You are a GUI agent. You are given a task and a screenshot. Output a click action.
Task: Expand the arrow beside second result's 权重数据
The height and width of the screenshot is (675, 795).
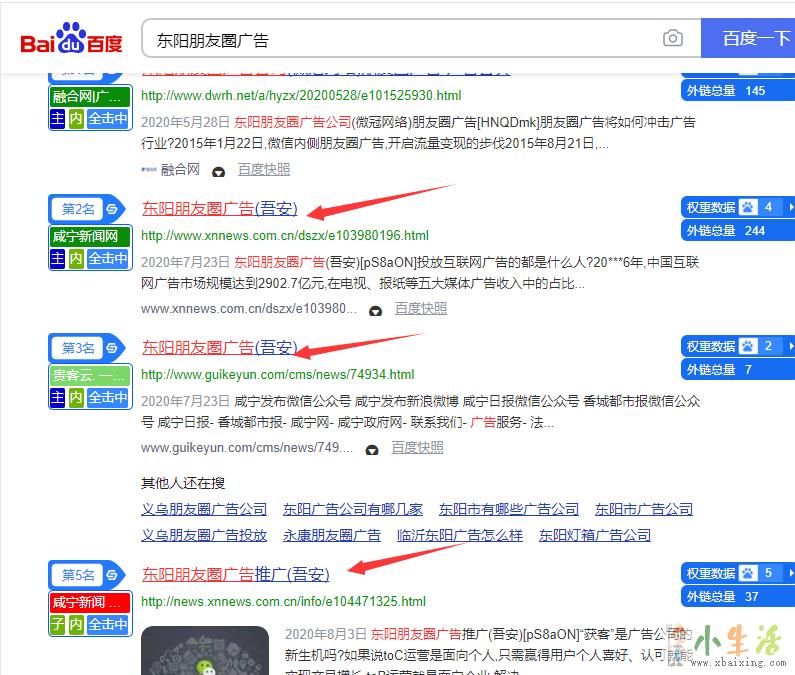[x=790, y=208]
